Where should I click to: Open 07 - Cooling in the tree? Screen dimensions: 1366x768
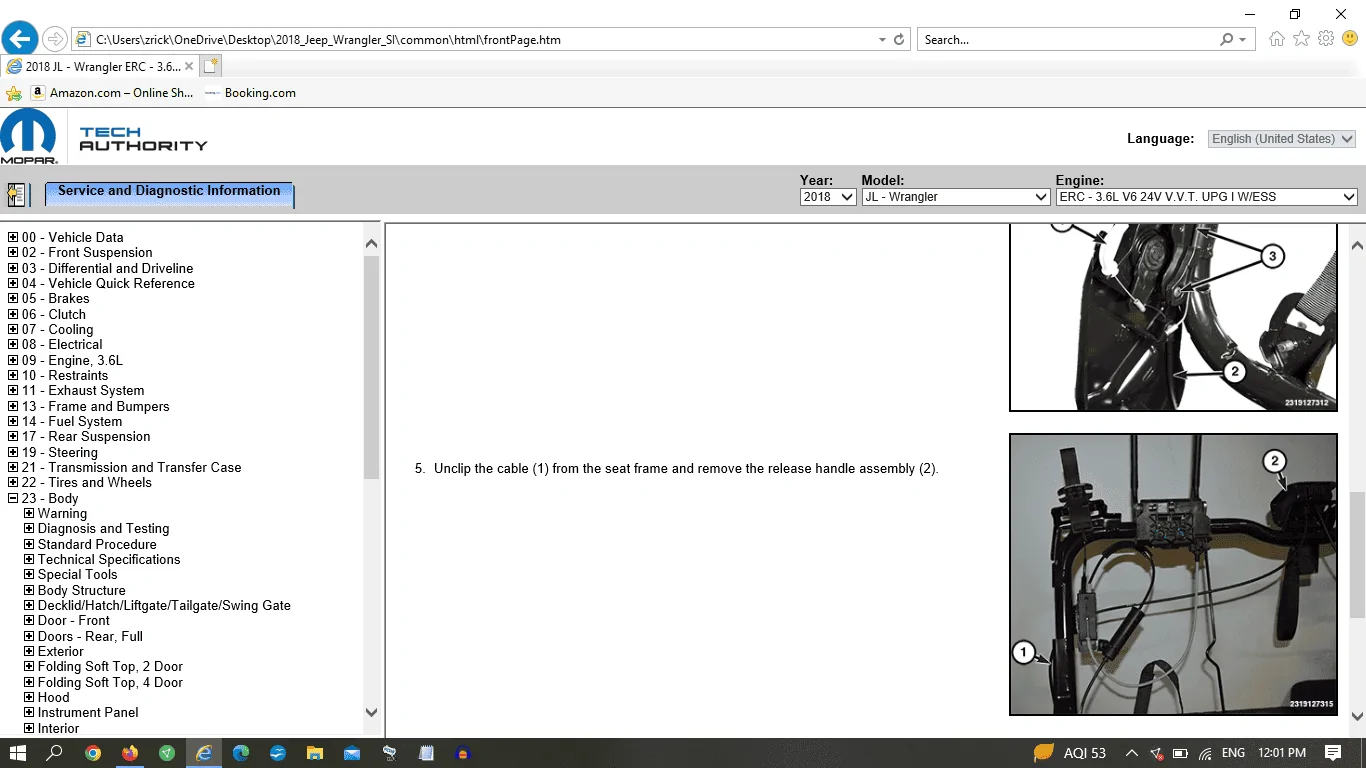[x=57, y=330]
